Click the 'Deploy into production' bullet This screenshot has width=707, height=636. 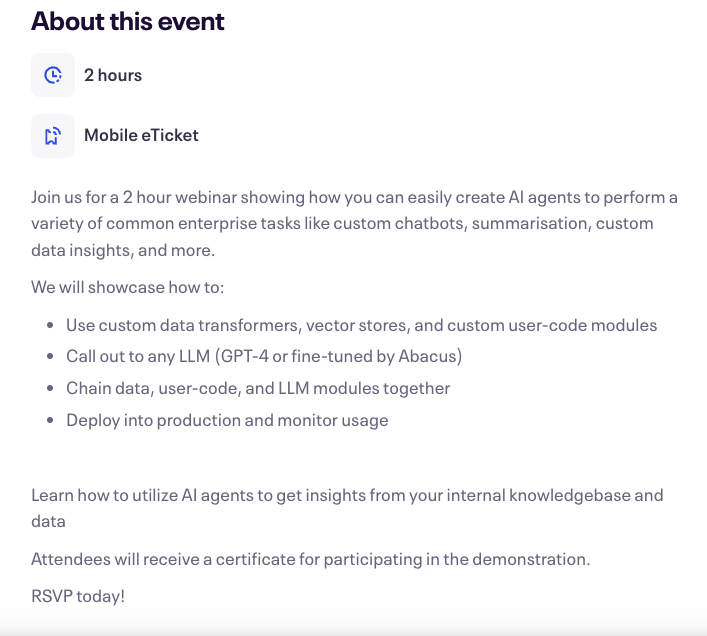227,420
